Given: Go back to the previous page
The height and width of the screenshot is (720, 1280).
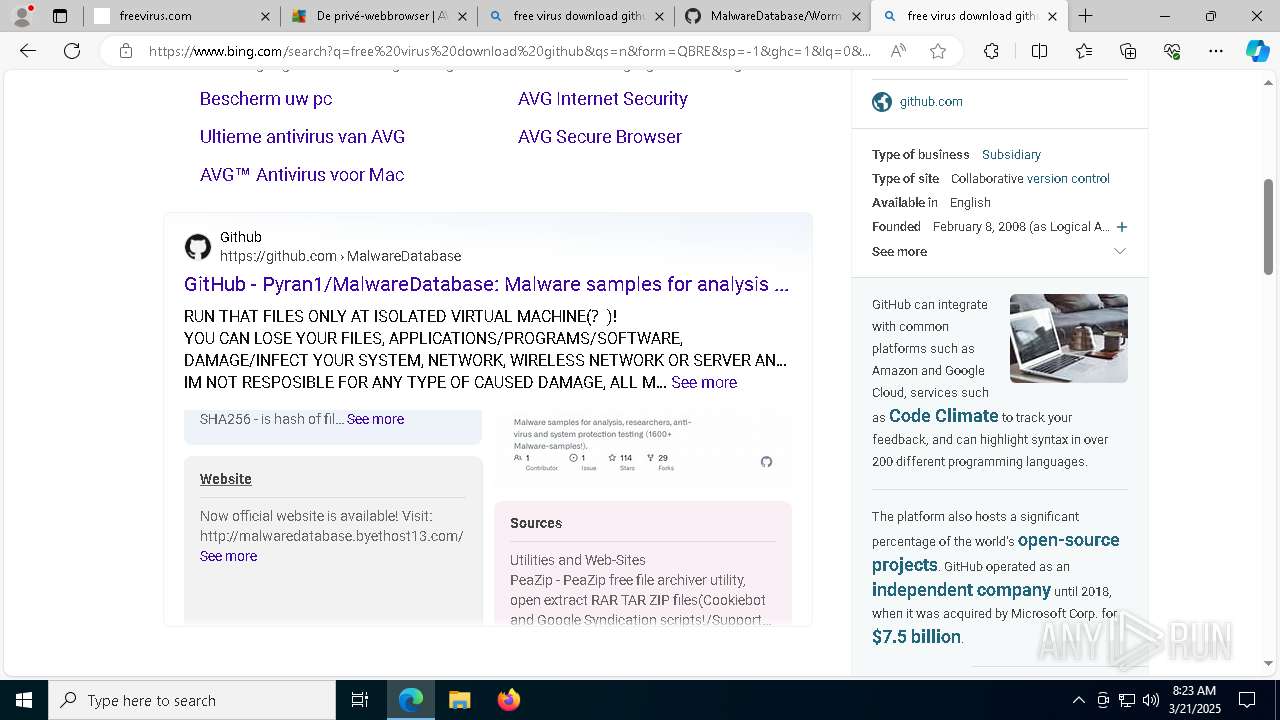Looking at the screenshot, I should 28,51.
